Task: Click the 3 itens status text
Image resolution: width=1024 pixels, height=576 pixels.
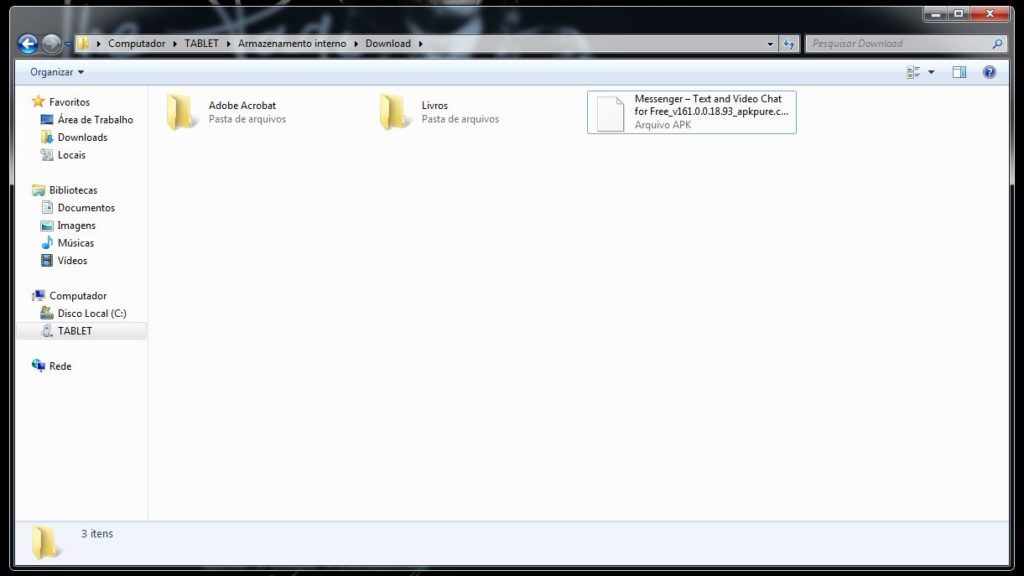Action: pyautogui.click(x=97, y=534)
